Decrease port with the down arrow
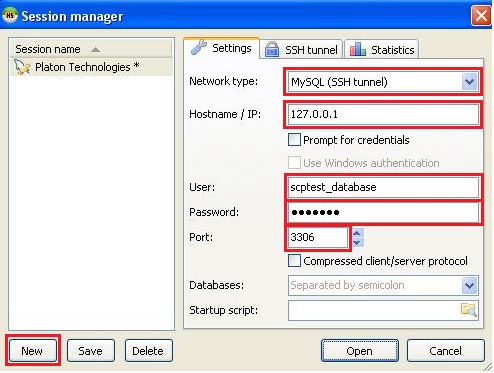Screen dimensions: 494x373 click(357, 242)
